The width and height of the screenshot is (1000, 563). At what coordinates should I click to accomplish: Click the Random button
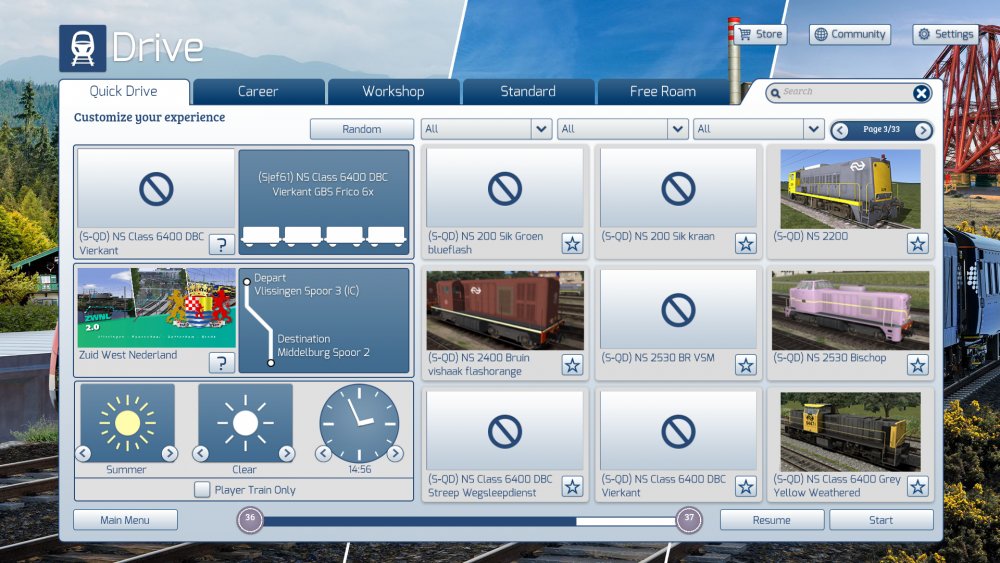[362, 129]
